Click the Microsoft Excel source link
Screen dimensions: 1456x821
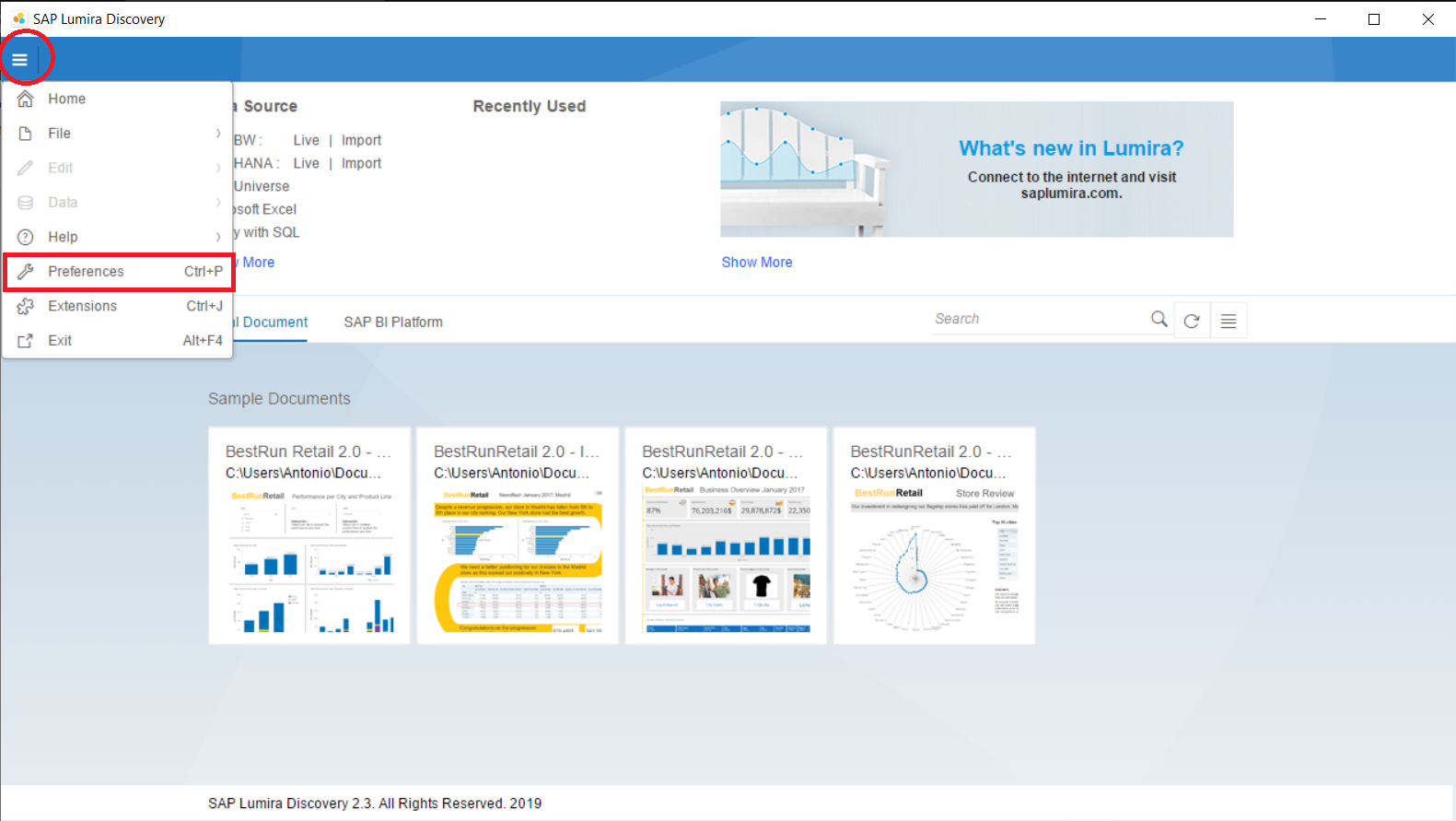point(265,209)
